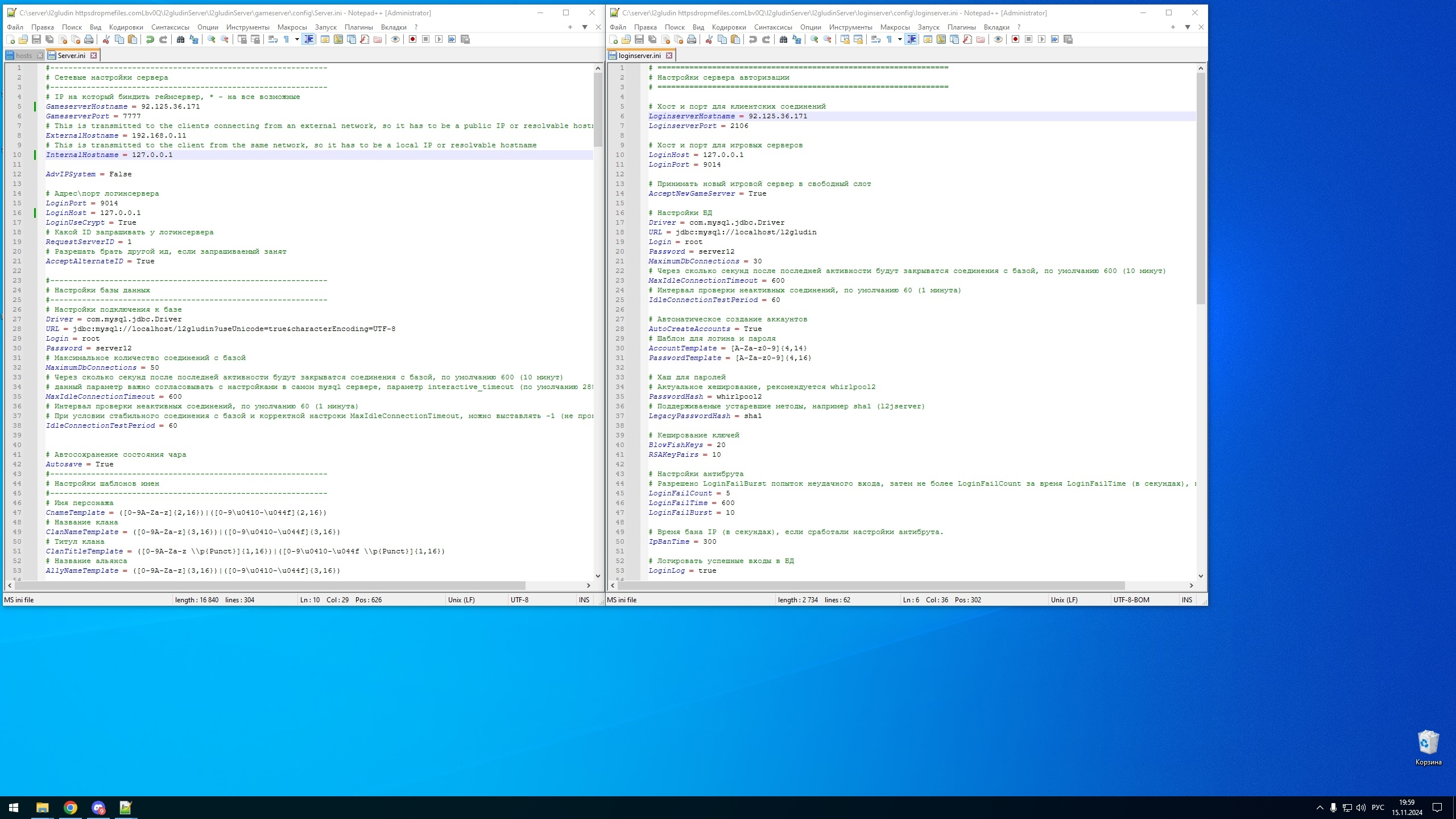The image size is (1456, 819).
Task: Zoom out using Server.ini window toolbar icon
Action: tap(225, 39)
